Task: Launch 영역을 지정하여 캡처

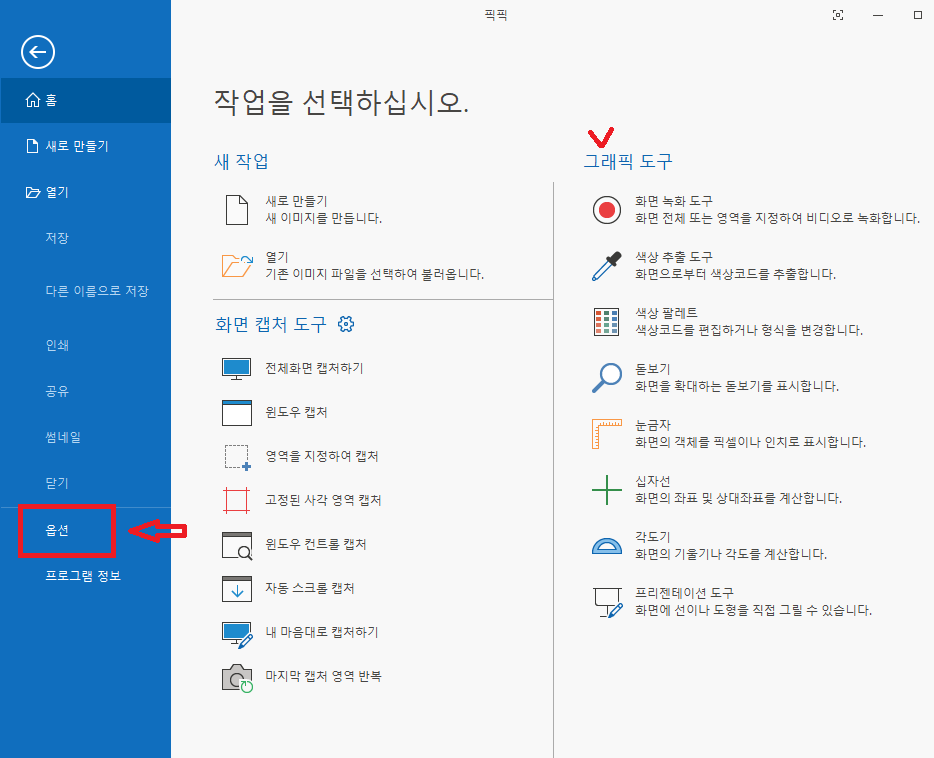Action: pyautogui.click(x=322, y=456)
